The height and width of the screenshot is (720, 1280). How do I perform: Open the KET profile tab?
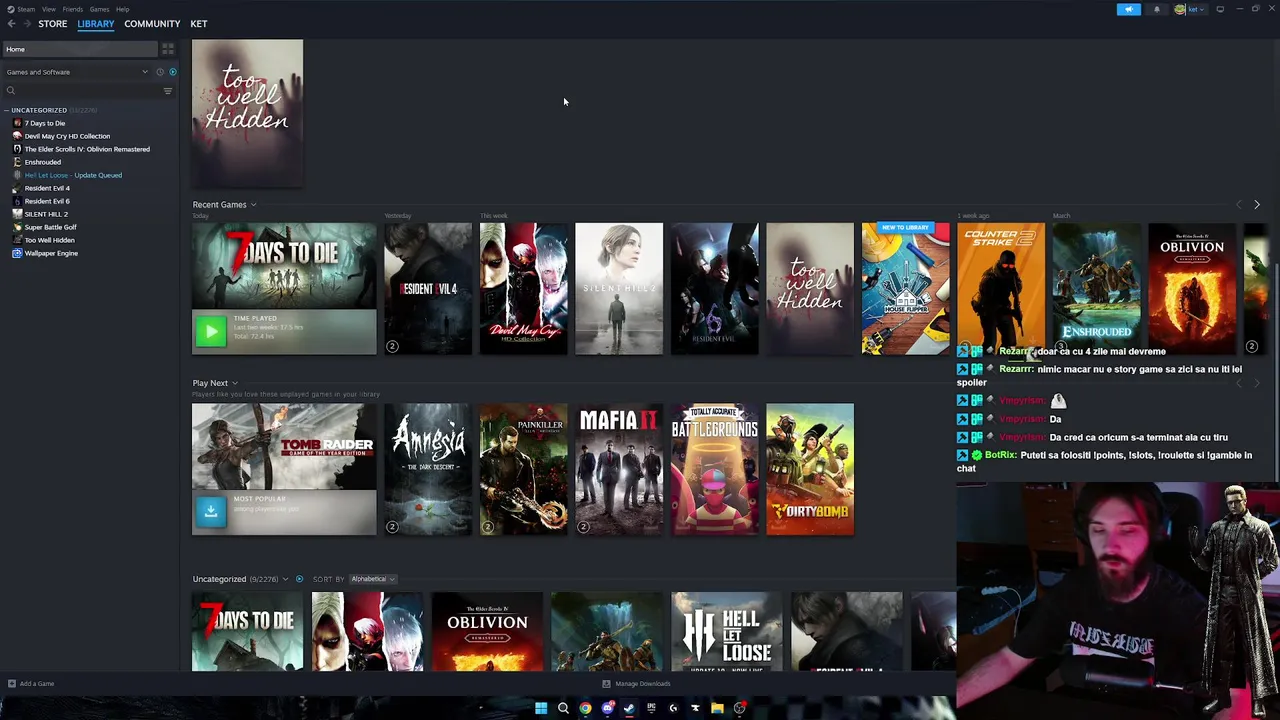coord(199,24)
